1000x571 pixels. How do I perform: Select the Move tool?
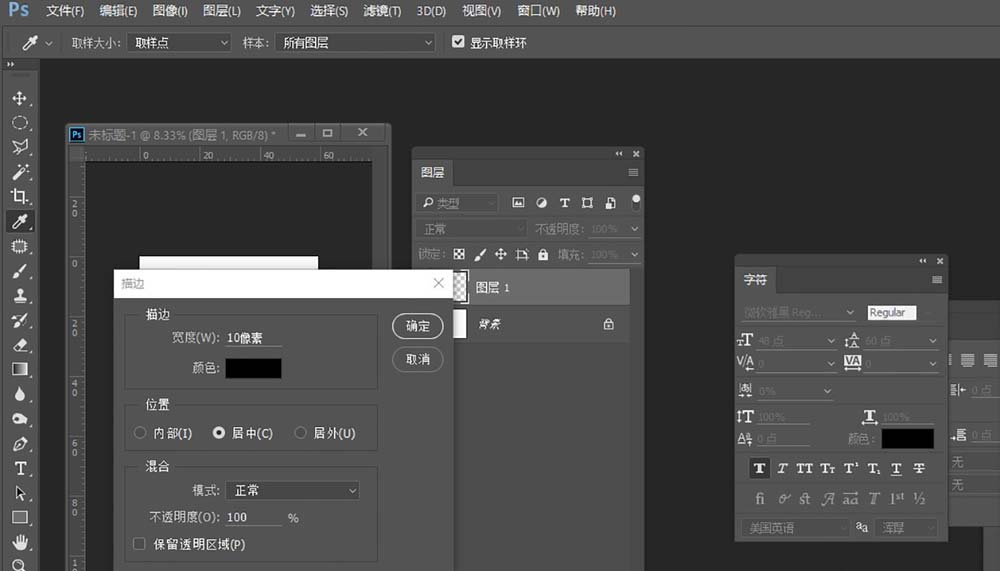tap(20, 98)
